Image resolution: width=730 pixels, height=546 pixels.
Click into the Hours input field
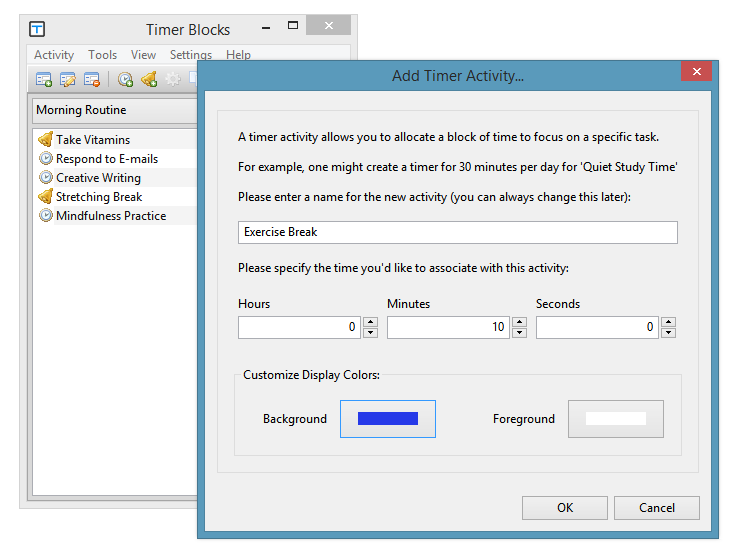[299, 327]
